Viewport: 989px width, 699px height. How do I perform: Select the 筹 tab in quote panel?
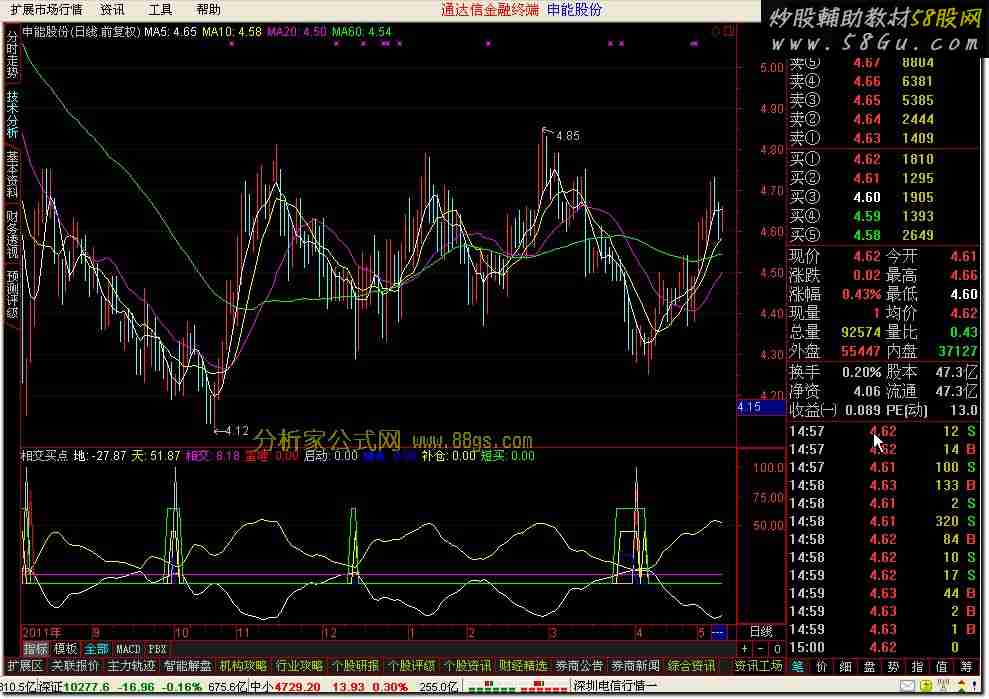[x=966, y=666]
